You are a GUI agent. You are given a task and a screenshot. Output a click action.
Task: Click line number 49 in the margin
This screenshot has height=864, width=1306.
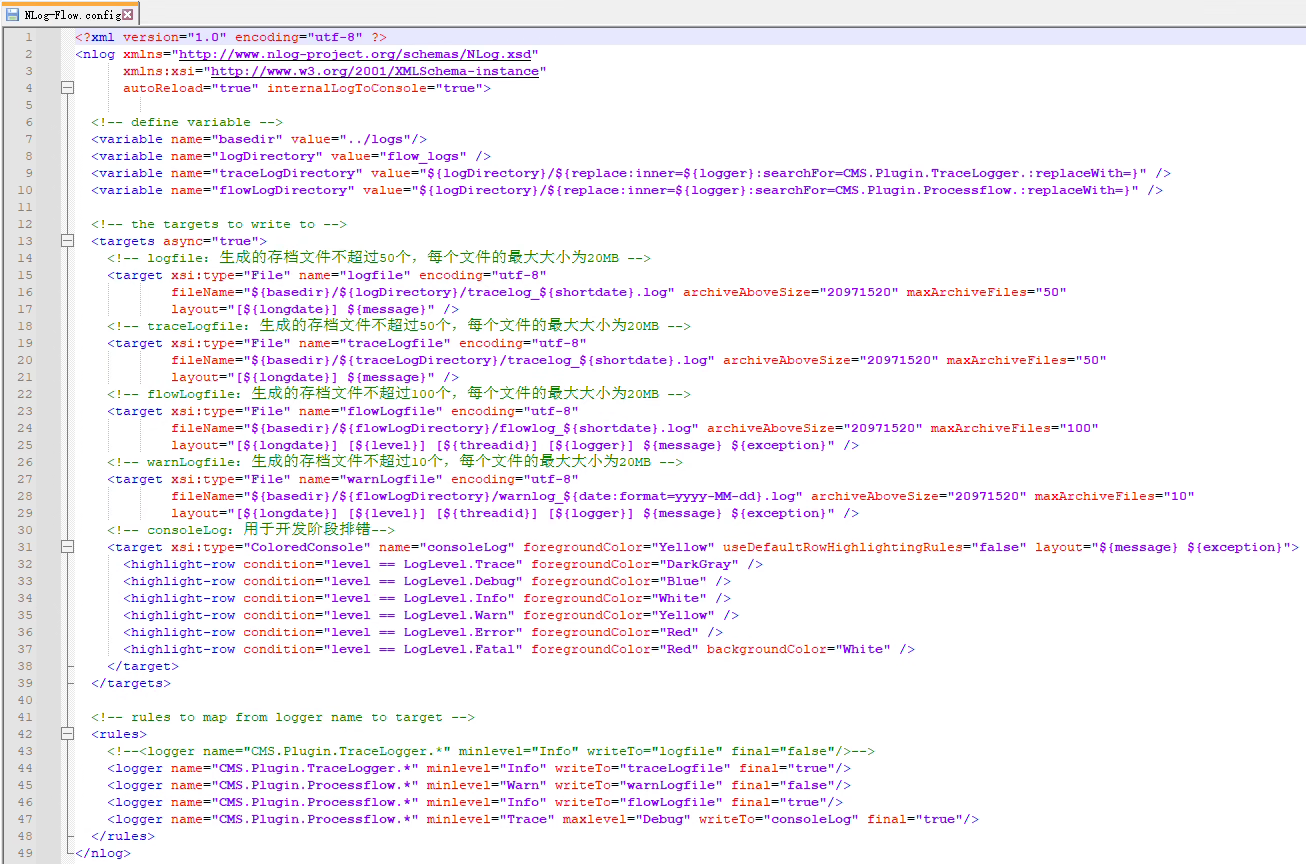[x=25, y=853]
